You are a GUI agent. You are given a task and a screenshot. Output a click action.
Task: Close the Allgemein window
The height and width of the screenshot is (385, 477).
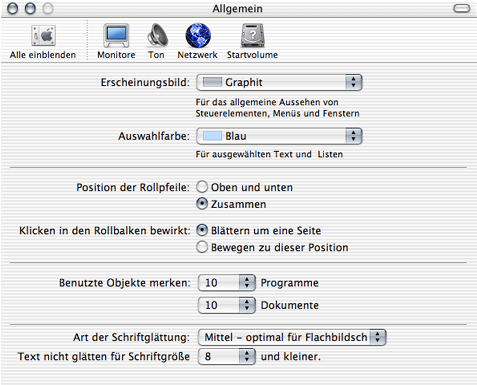[x=13, y=9]
